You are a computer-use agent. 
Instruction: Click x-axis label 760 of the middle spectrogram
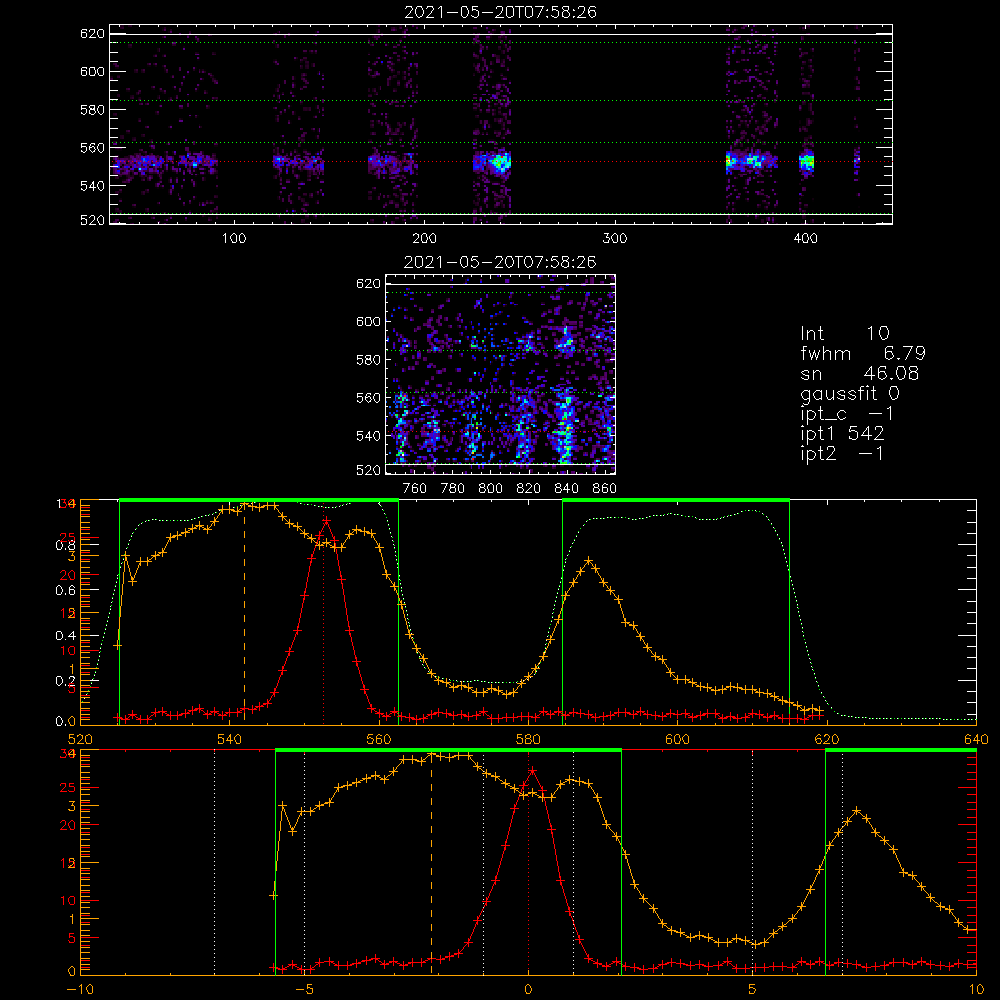click(415, 489)
